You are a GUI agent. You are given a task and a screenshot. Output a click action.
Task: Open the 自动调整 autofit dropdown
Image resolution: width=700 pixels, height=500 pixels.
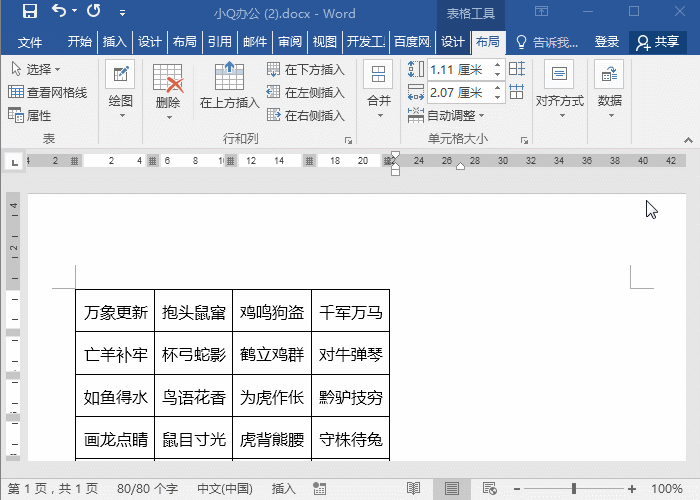(x=446, y=116)
